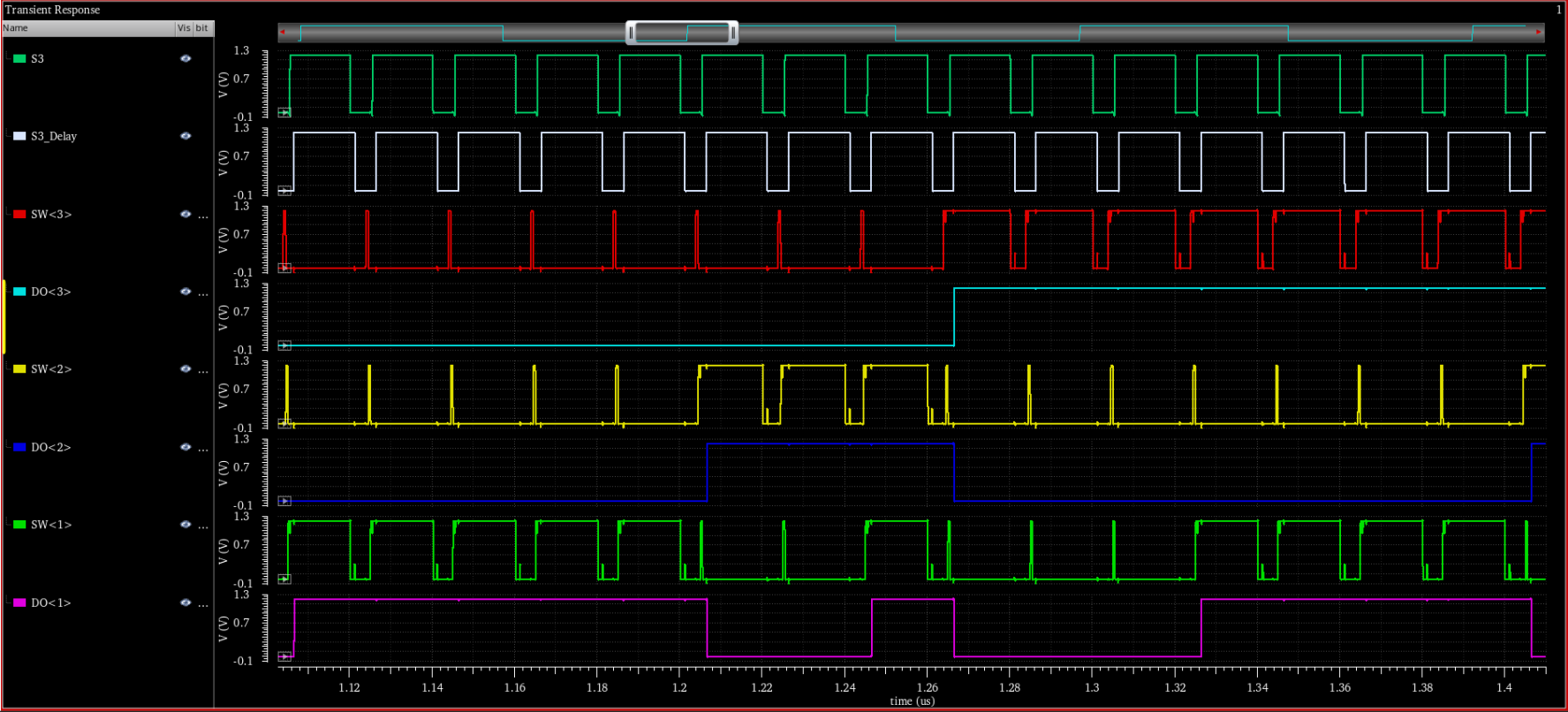Click the DO<1> trace start marker icon
This screenshot has width=1568, height=712.
[284, 656]
